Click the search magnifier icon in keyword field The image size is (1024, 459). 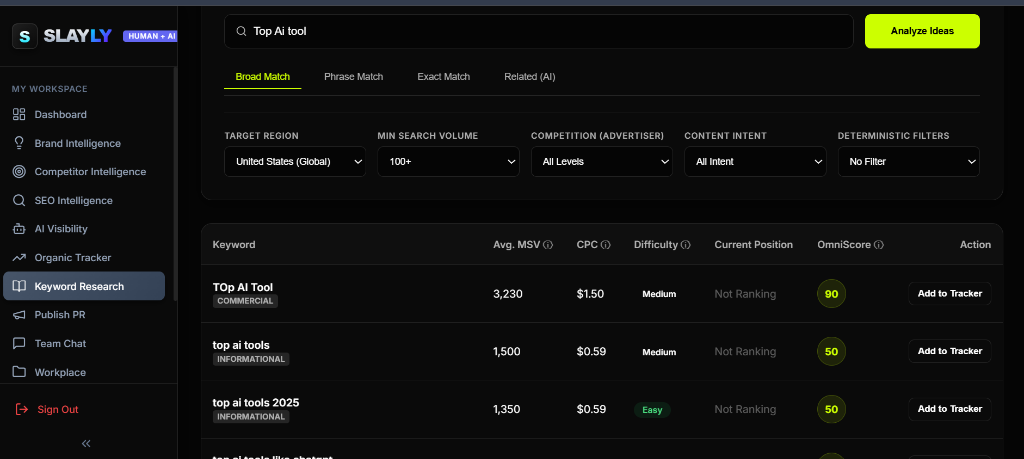[x=241, y=31]
